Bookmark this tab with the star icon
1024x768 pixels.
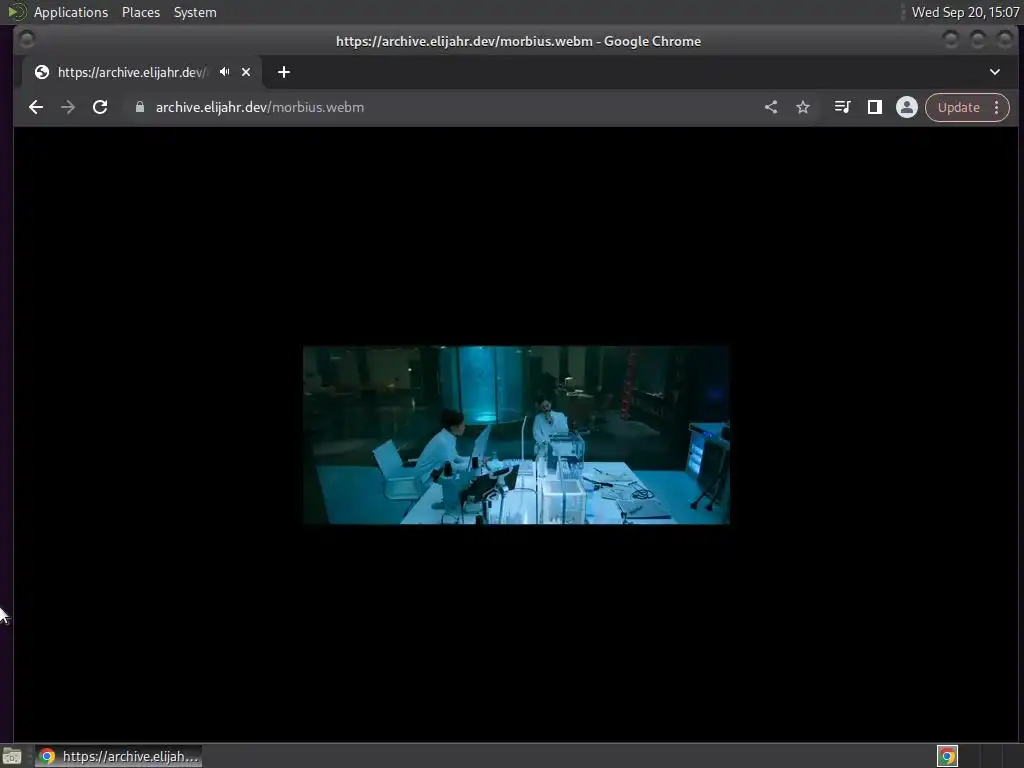coord(803,107)
